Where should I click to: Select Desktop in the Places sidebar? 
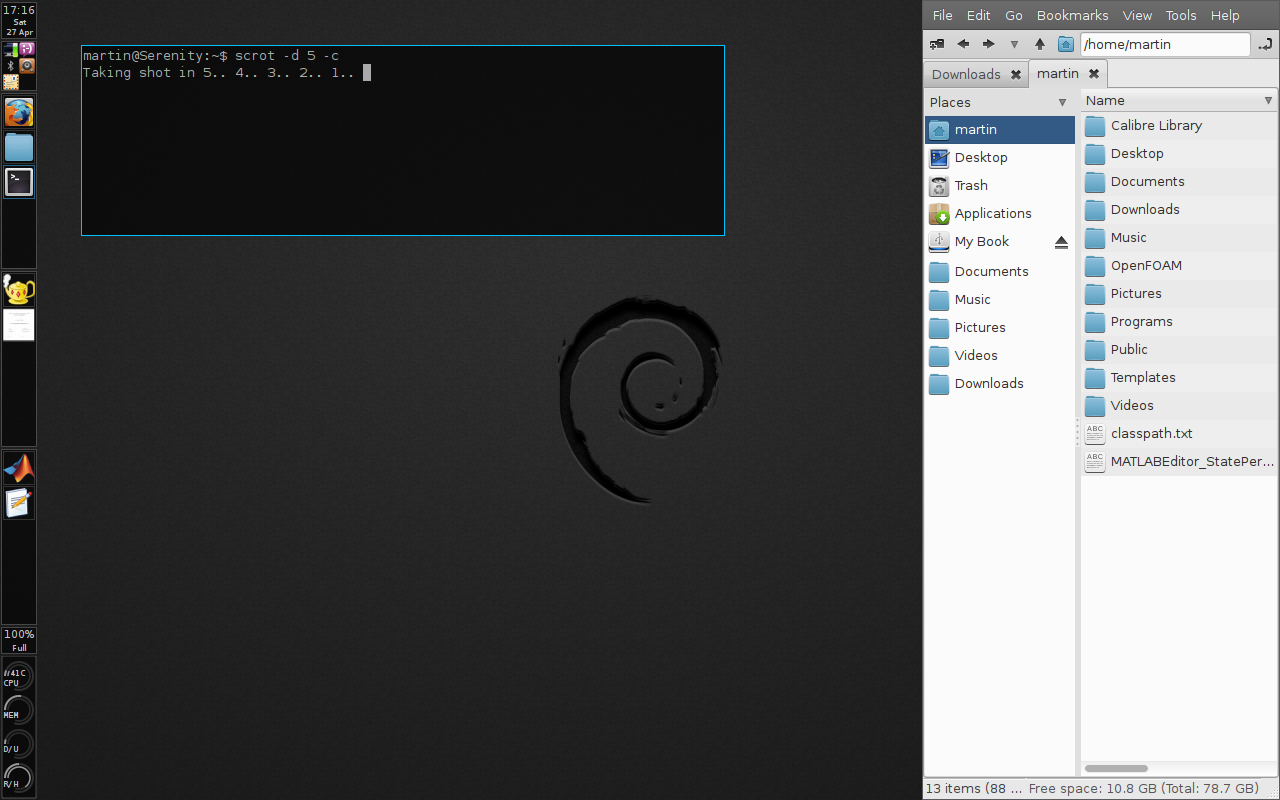(x=1000, y=158)
